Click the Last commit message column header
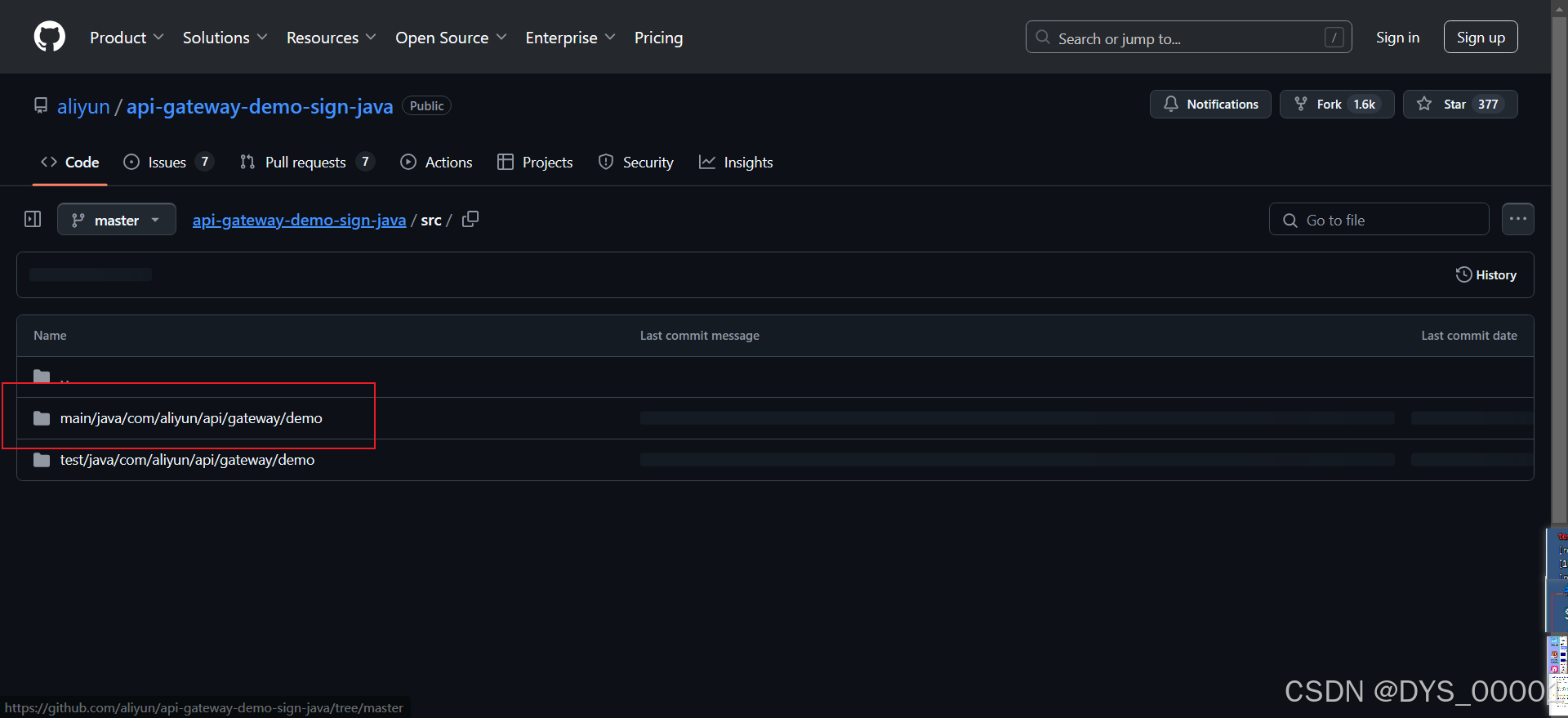 point(700,336)
